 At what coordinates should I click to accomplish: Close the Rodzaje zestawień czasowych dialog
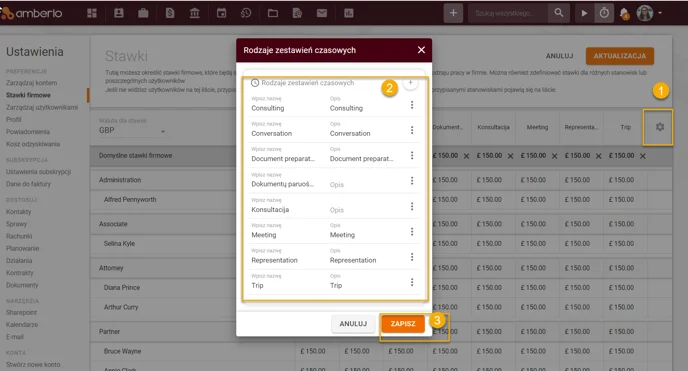421,50
